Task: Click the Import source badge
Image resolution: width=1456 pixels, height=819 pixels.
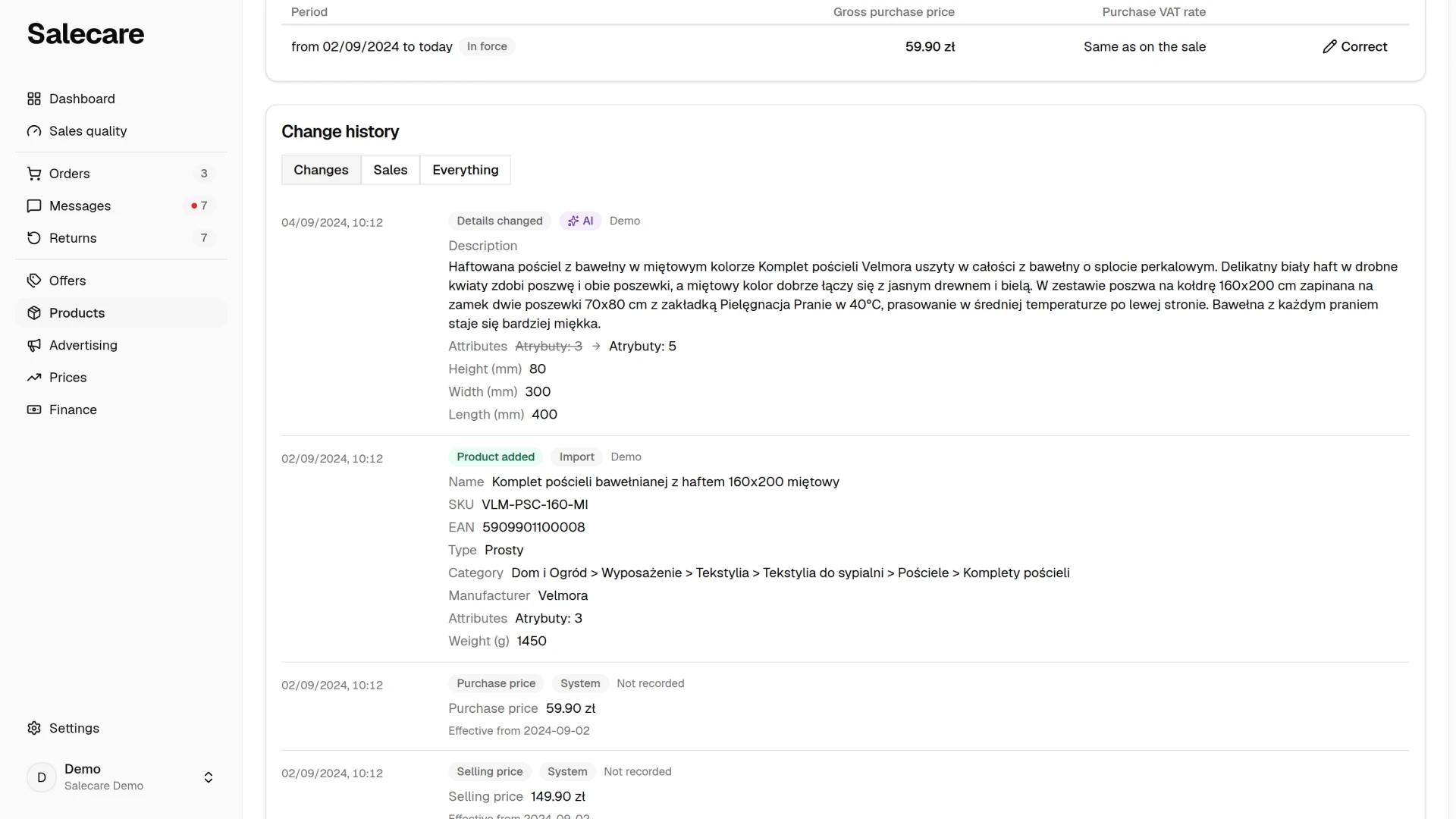Action: point(577,457)
